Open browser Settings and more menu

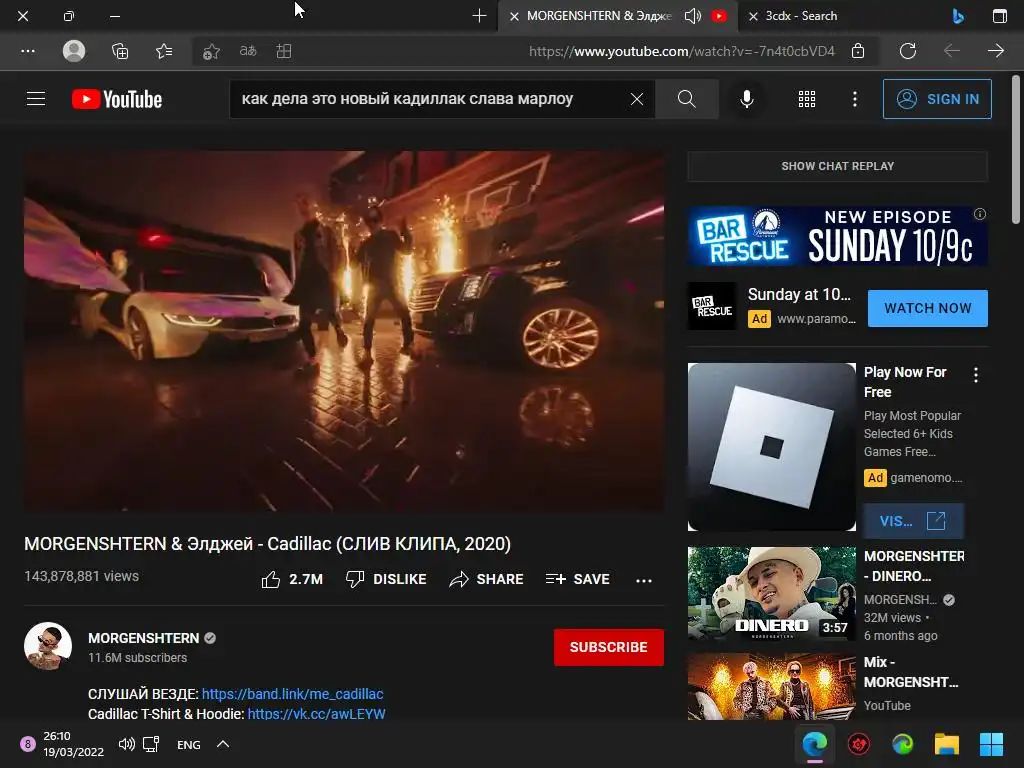click(x=28, y=51)
